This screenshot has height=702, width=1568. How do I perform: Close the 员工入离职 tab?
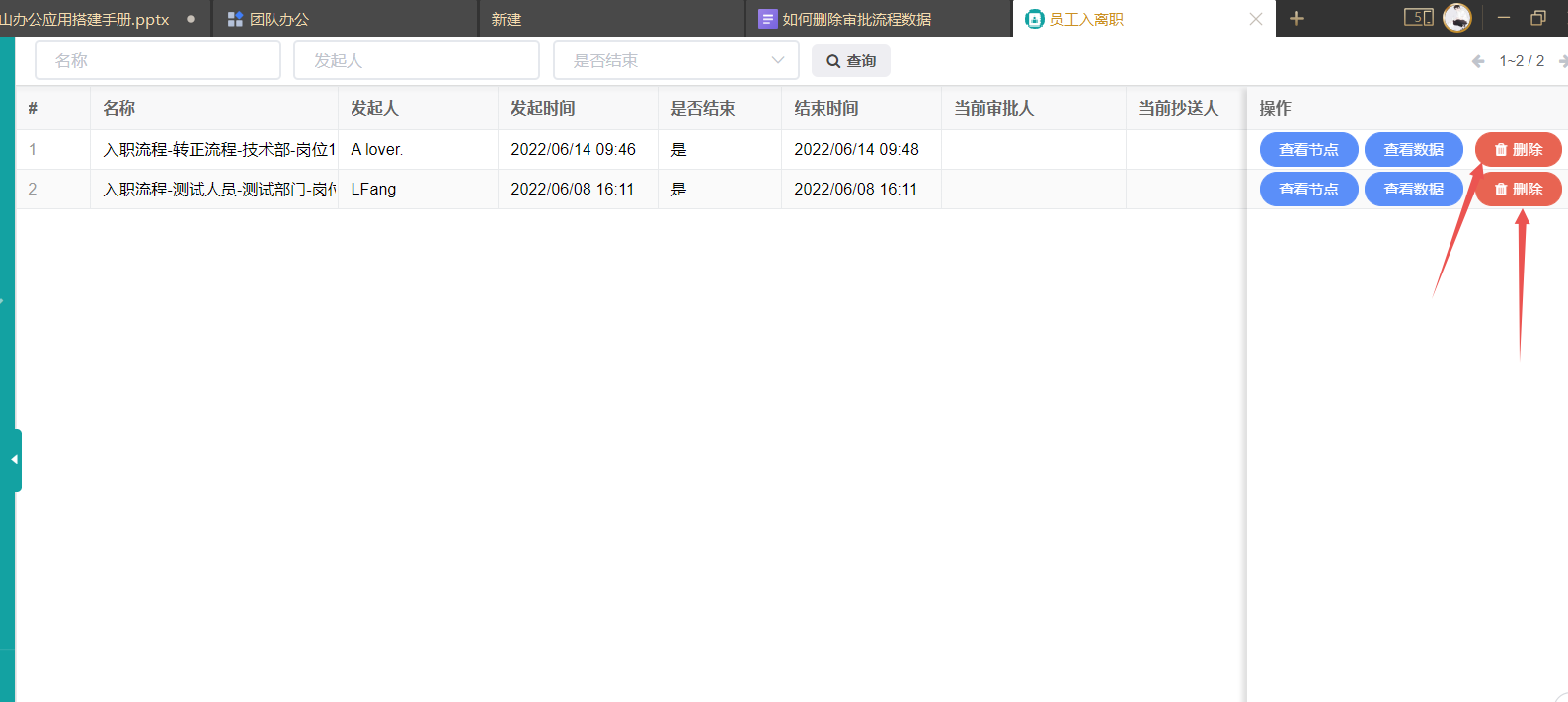coord(1256,19)
